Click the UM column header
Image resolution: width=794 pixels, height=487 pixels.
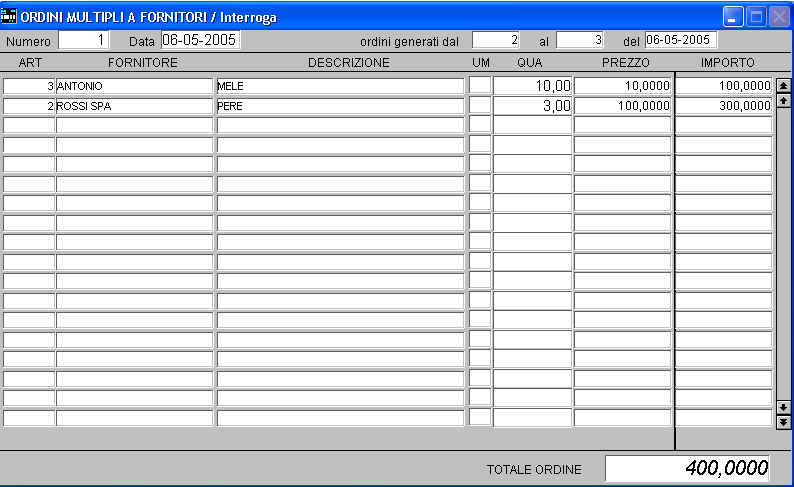(481, 63)
